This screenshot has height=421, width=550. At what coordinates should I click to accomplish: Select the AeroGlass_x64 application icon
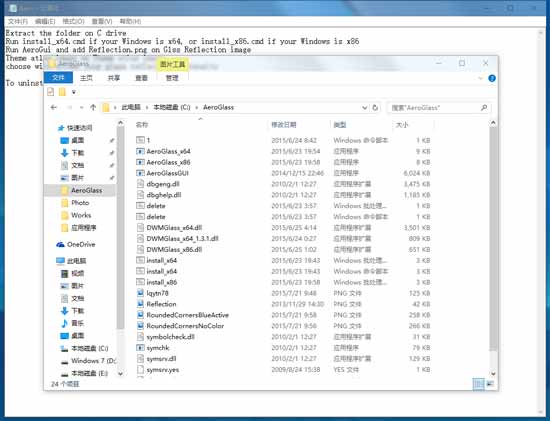pyautogui.click(x=140, y=151)
